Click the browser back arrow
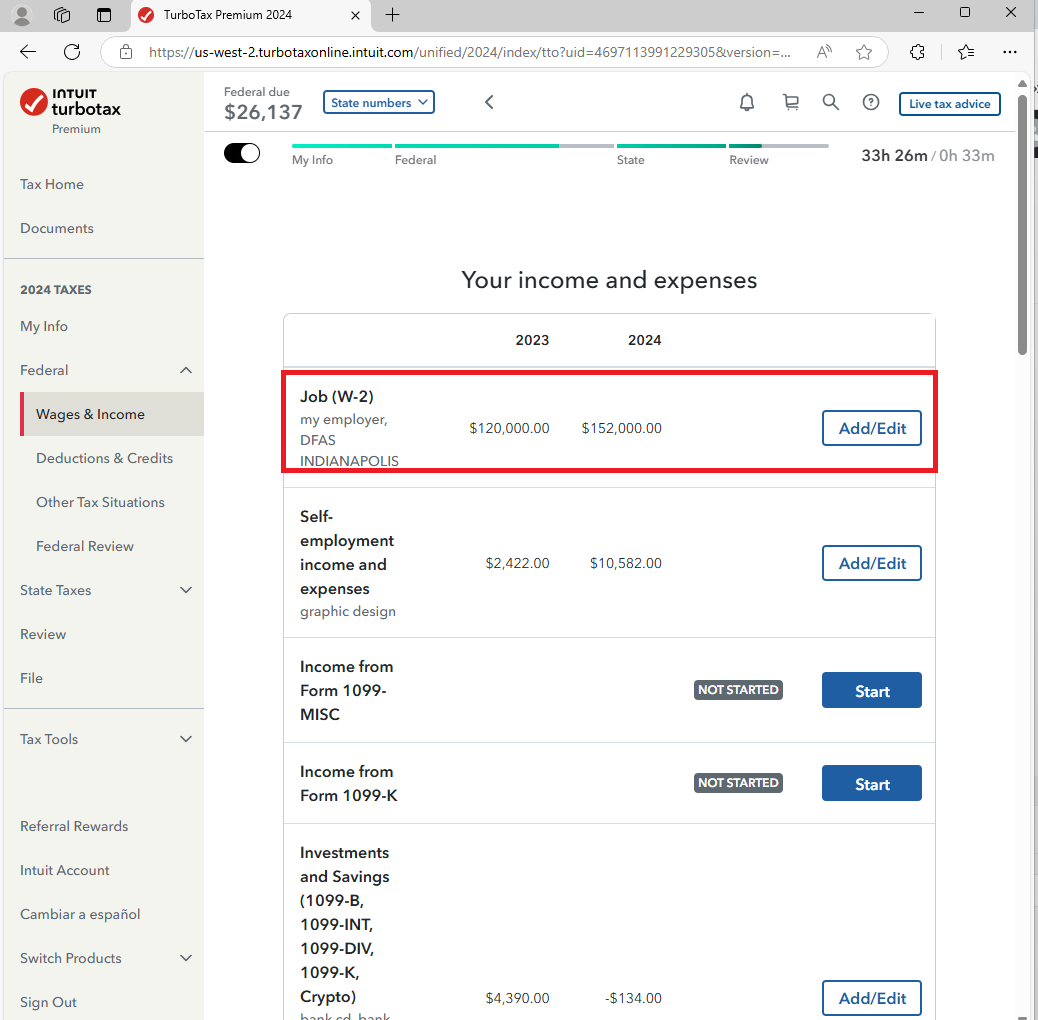1038x1020 pixels. pos(28,52)
